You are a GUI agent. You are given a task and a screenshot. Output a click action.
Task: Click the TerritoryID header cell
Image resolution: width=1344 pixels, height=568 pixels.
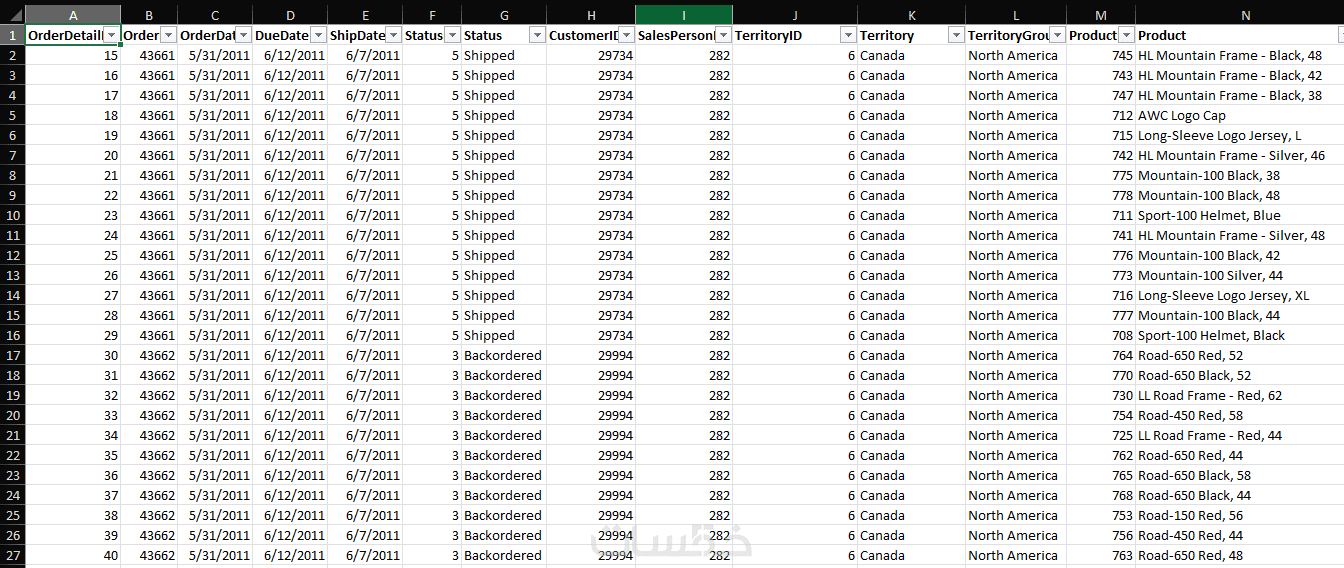795,35
